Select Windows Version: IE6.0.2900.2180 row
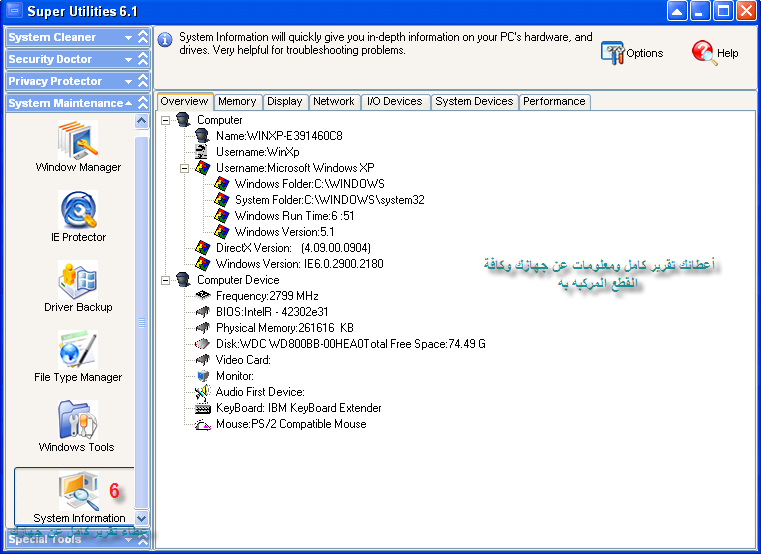This screenshot has height=554, width=761. [x=299, y=264]
